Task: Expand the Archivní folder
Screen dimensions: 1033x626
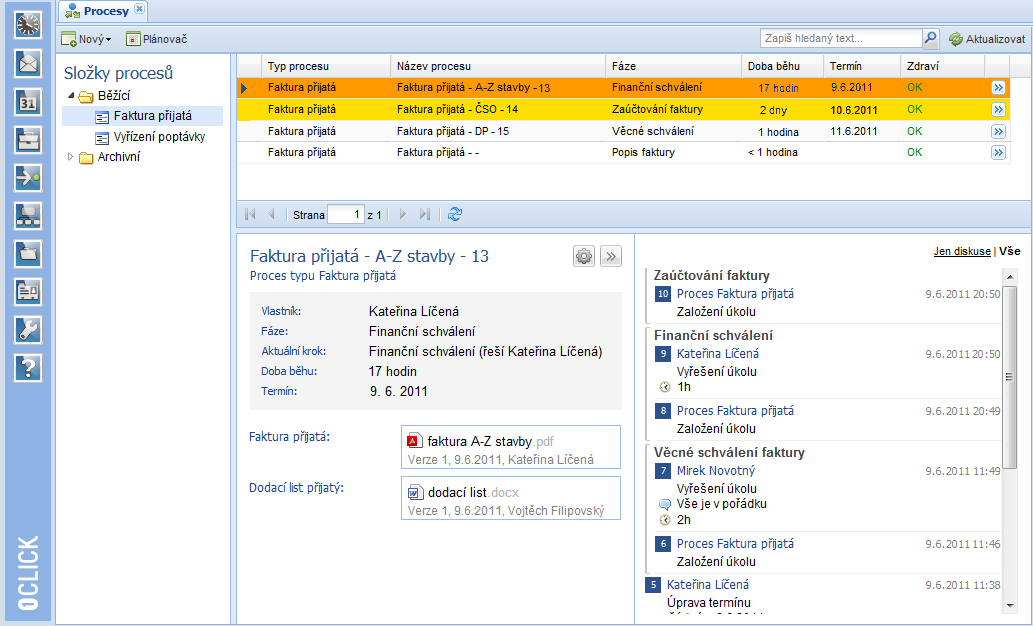Action: pyautogui.click(x=70, y=157)
